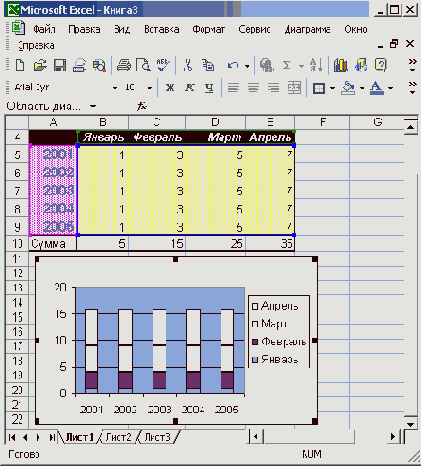
Task: Toggle bold formatting with the Ж button
Action: [170, 87]
